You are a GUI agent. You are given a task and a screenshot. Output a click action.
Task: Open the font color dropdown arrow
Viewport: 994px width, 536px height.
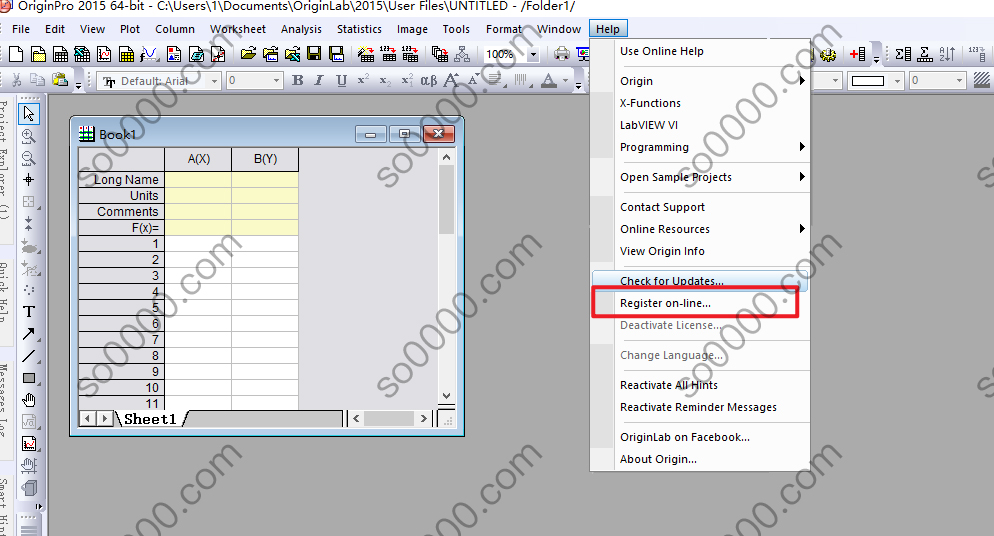(565, 81)
